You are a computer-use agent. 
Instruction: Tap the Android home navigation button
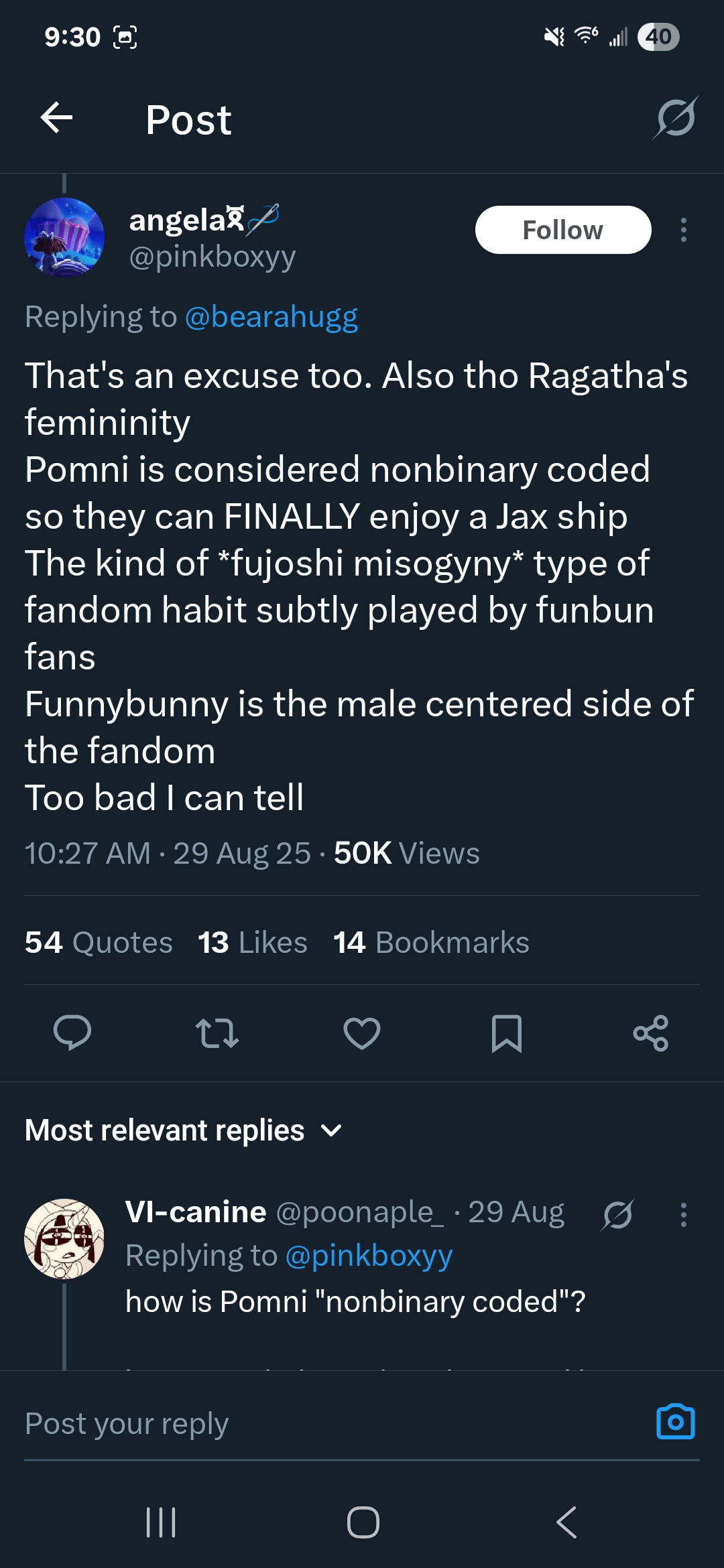click(x=363, y=1522)
